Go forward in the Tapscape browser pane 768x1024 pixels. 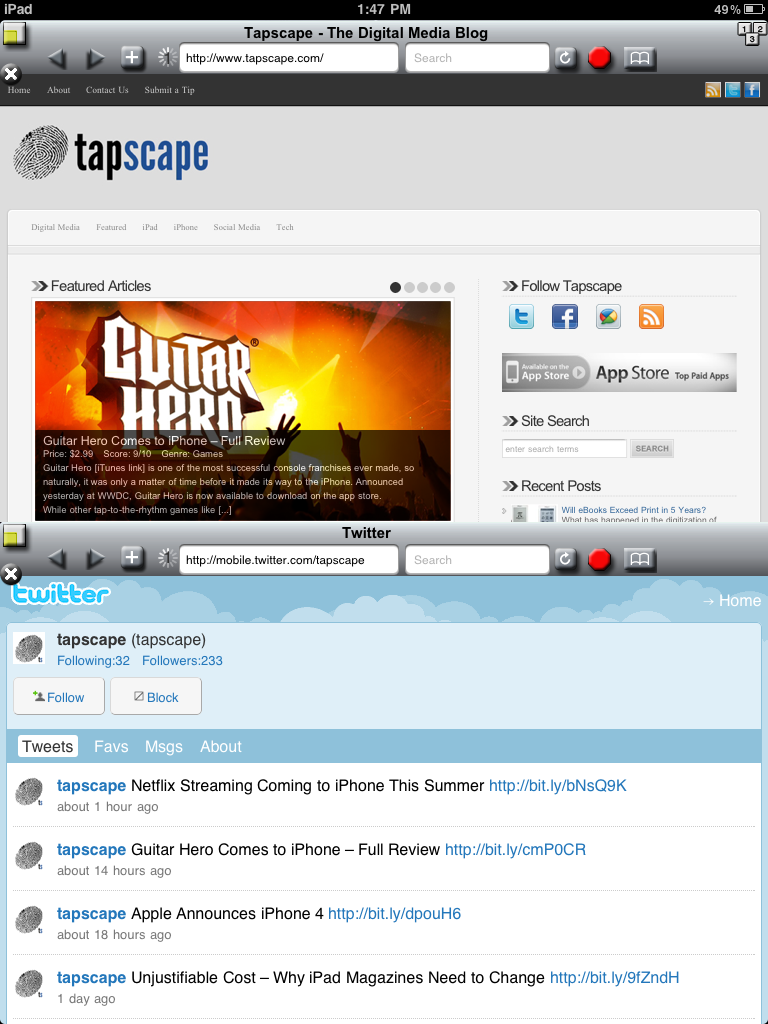click(95, 59)
